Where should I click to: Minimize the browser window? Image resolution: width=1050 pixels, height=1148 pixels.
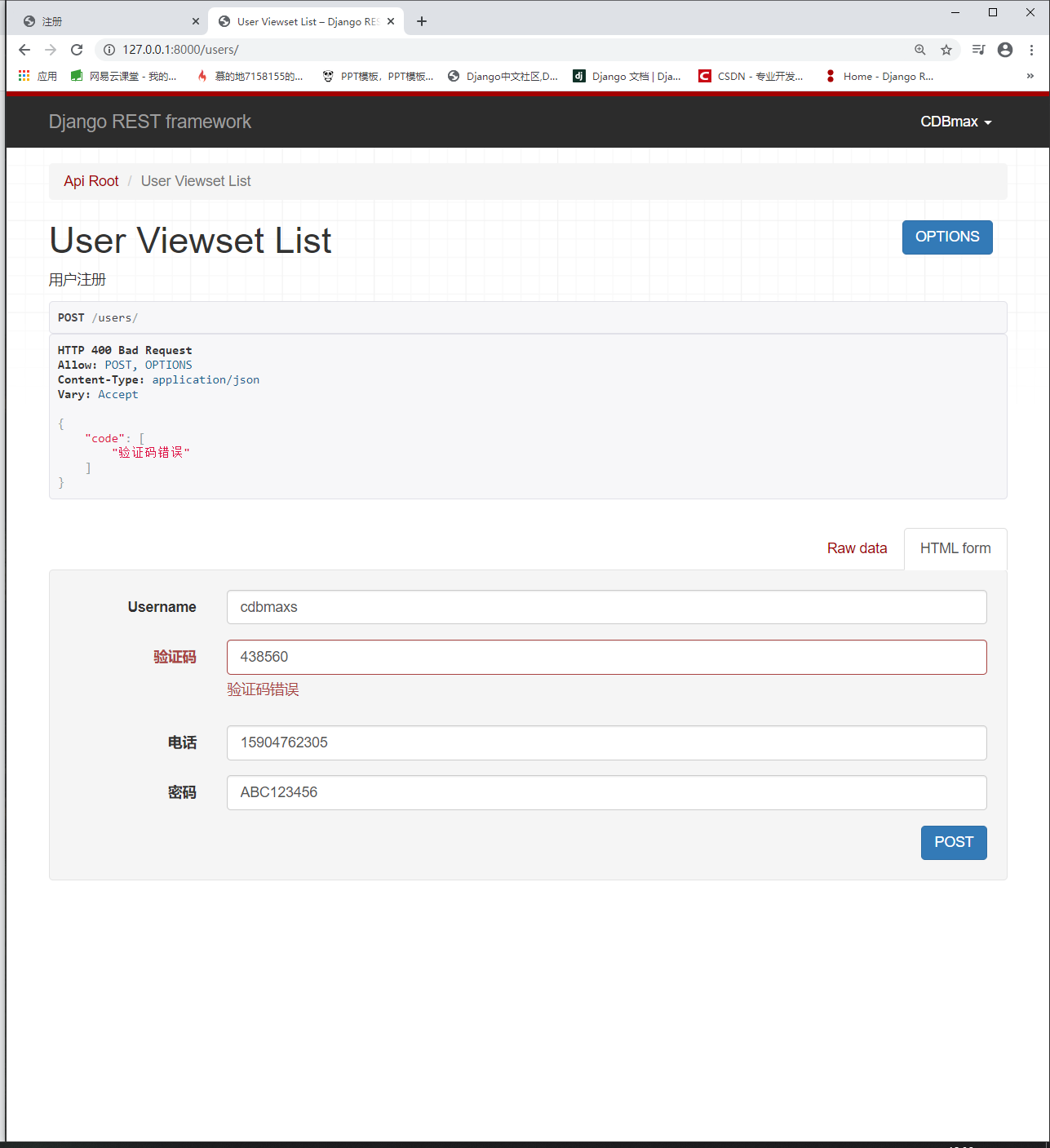pos(955,12)
